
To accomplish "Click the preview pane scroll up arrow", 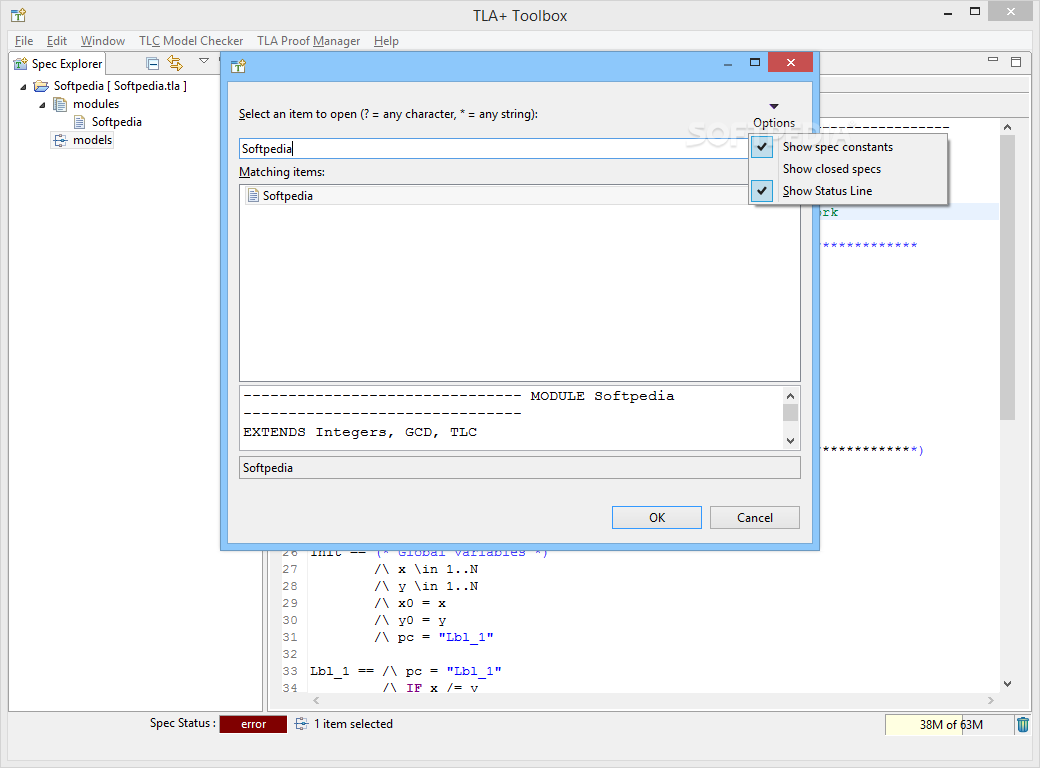I will click(790, 396).
